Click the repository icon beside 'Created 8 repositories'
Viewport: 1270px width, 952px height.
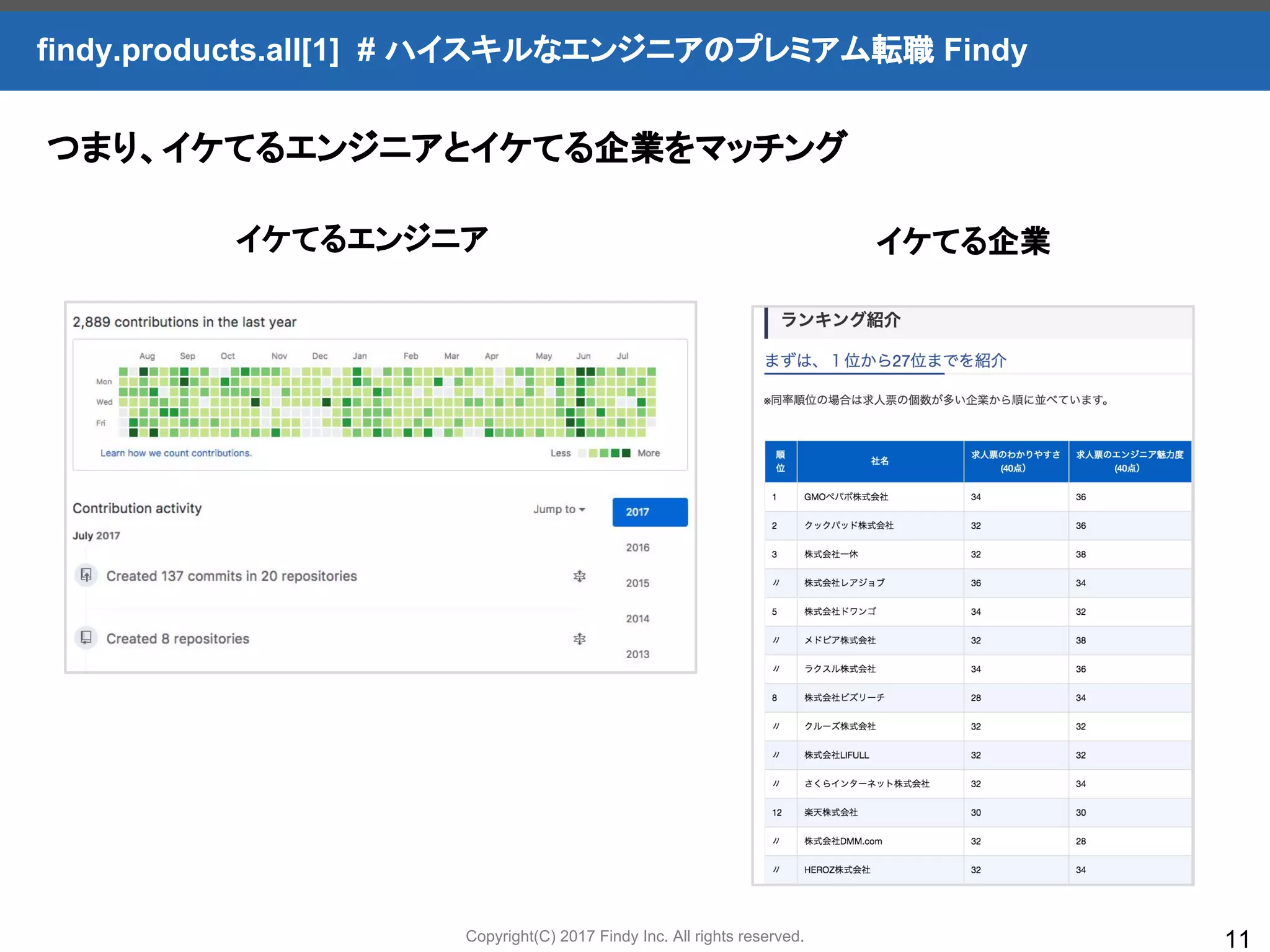[86, 638]
